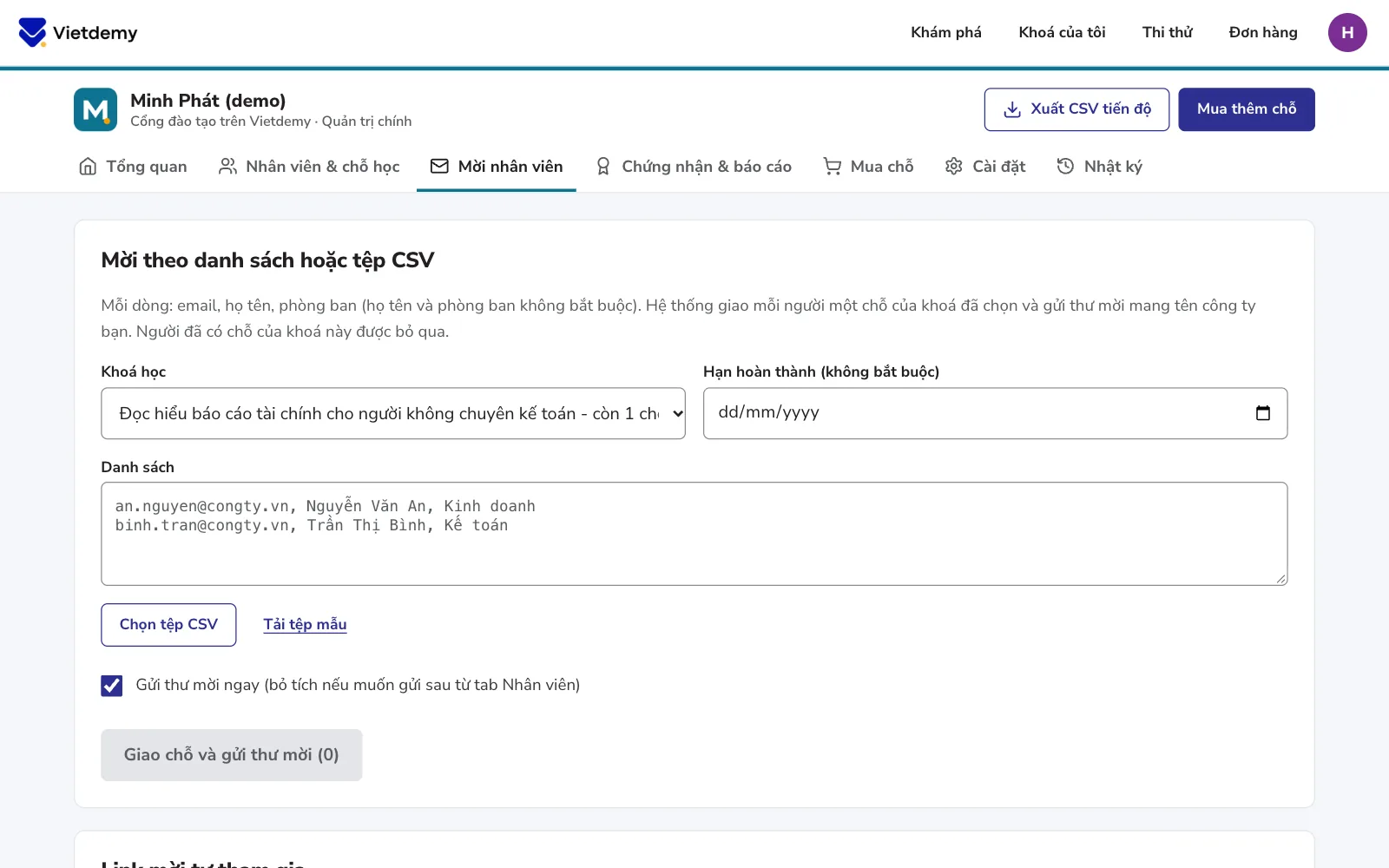This screenshot has height=868, width=1389.
Task: Open the Nhật ký tab
Action: tap(1099, 167)
